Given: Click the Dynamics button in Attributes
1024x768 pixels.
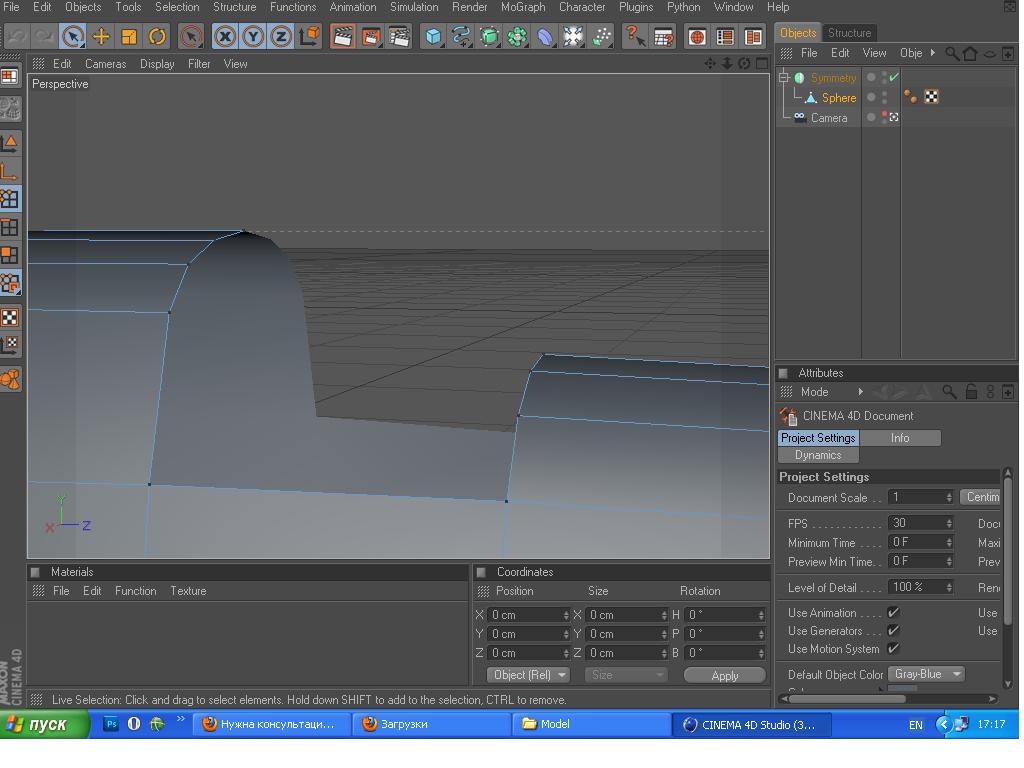Looking at the screenshot, I should 818,455.
